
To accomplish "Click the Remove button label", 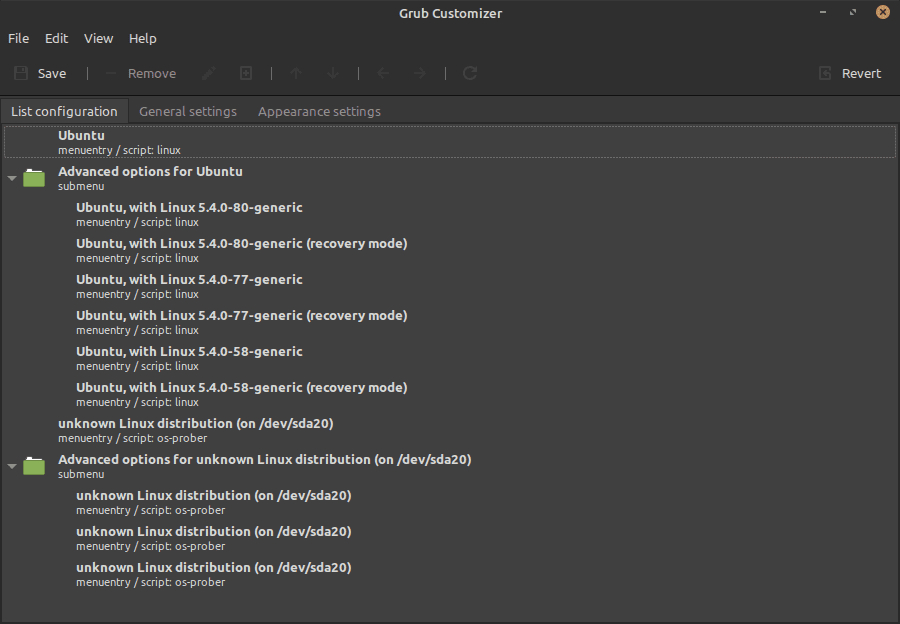I will (x=152, y=73).
